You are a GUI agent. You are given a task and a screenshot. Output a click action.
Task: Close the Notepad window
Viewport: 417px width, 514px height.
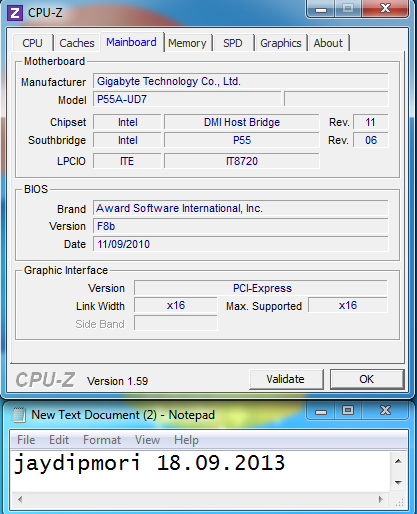click(385, 410)
